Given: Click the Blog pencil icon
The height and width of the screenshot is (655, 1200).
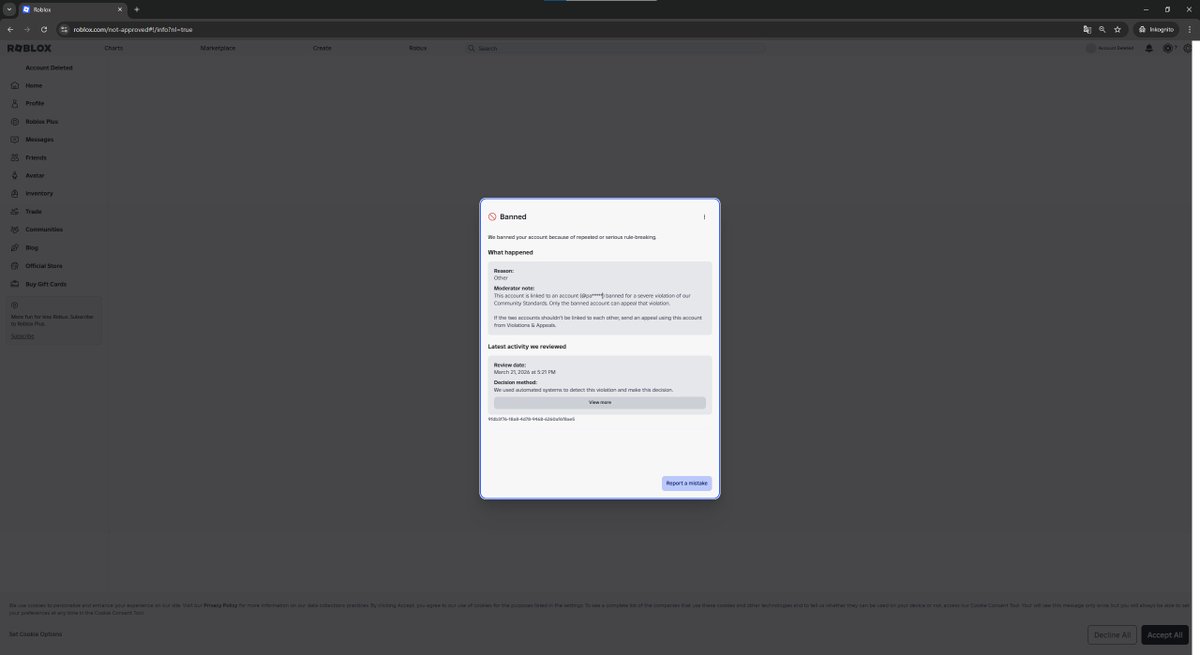Looking at the screenshot, I should 15,248.
